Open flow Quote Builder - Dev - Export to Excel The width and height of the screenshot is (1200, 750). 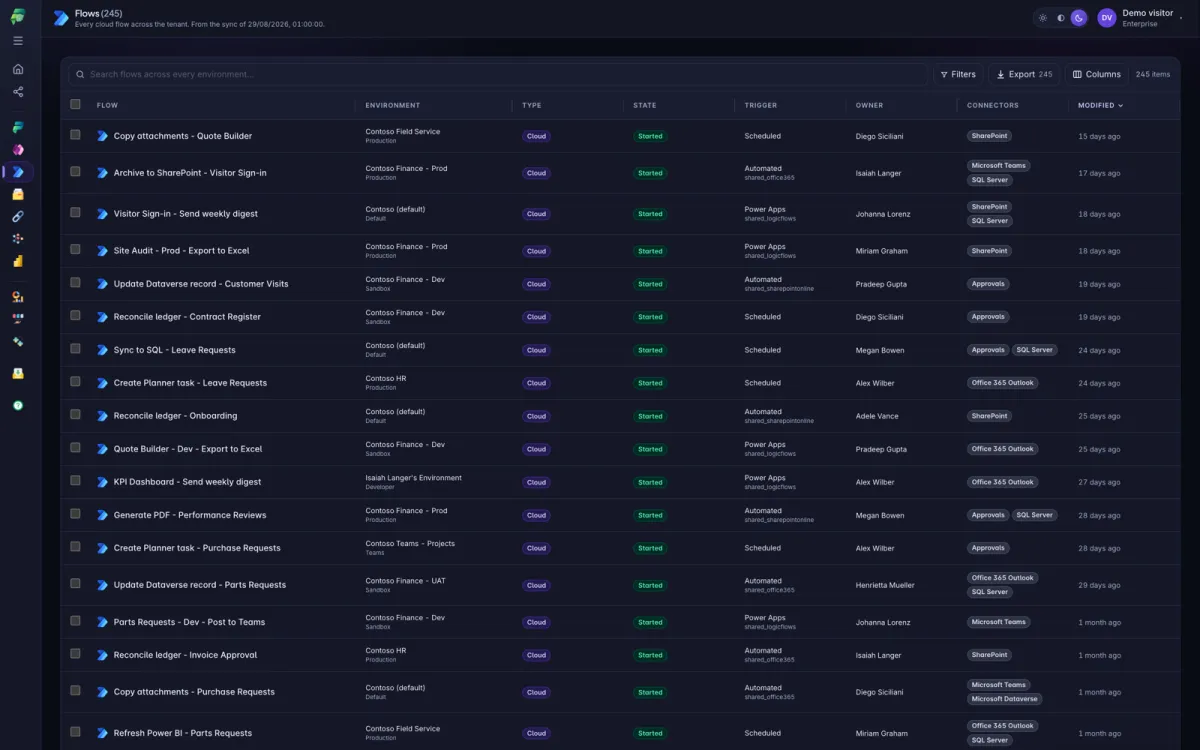188,449
